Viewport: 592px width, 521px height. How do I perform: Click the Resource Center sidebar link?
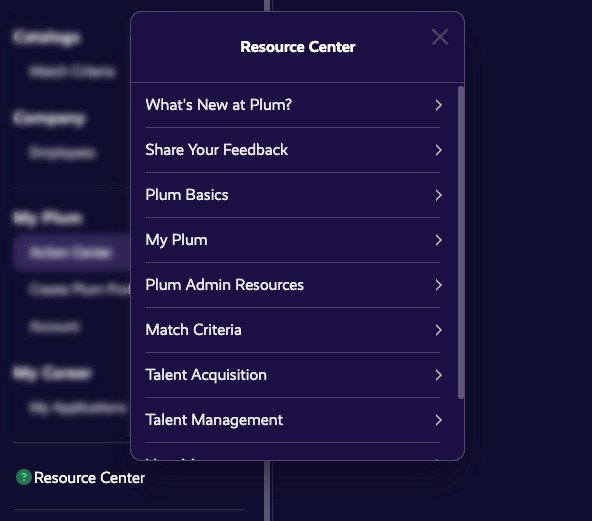[89, 478]
